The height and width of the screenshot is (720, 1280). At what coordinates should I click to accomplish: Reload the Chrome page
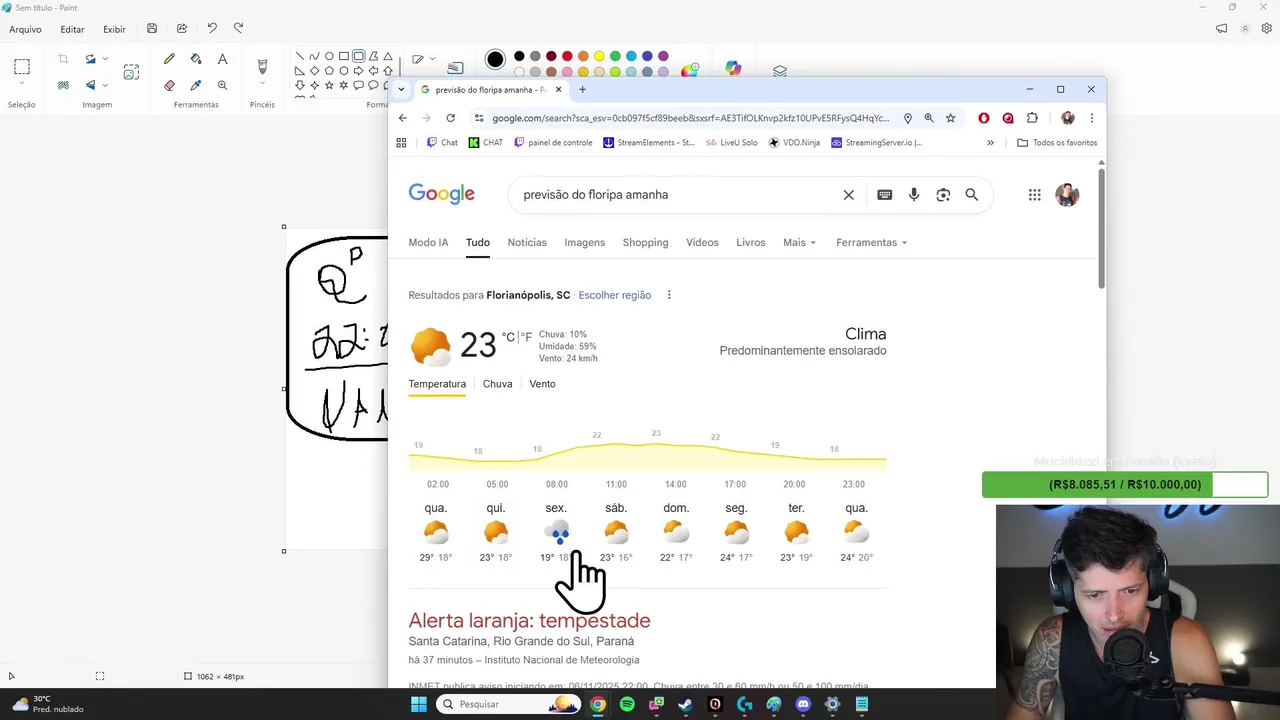pos(450,118)
